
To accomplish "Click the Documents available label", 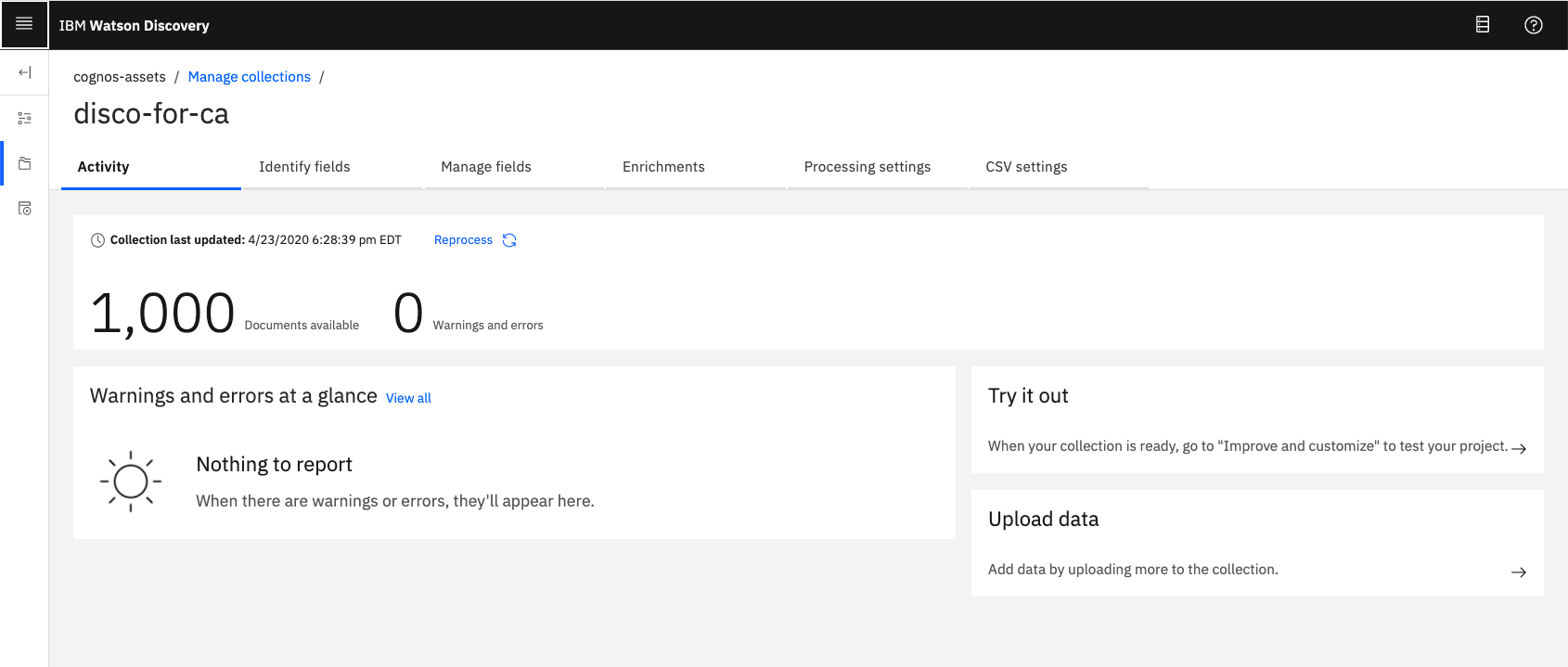I will (302, 326).
